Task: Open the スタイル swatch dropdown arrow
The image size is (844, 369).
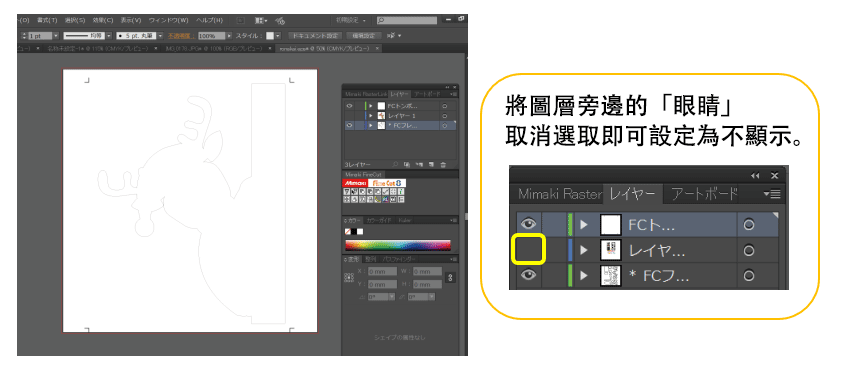Action: pos(277,36)
